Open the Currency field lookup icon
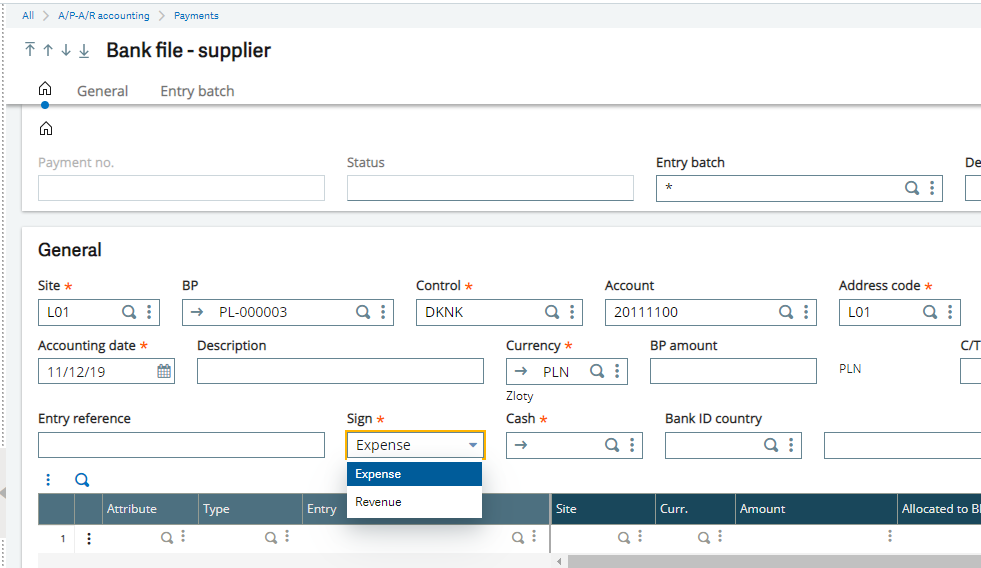 597,372
